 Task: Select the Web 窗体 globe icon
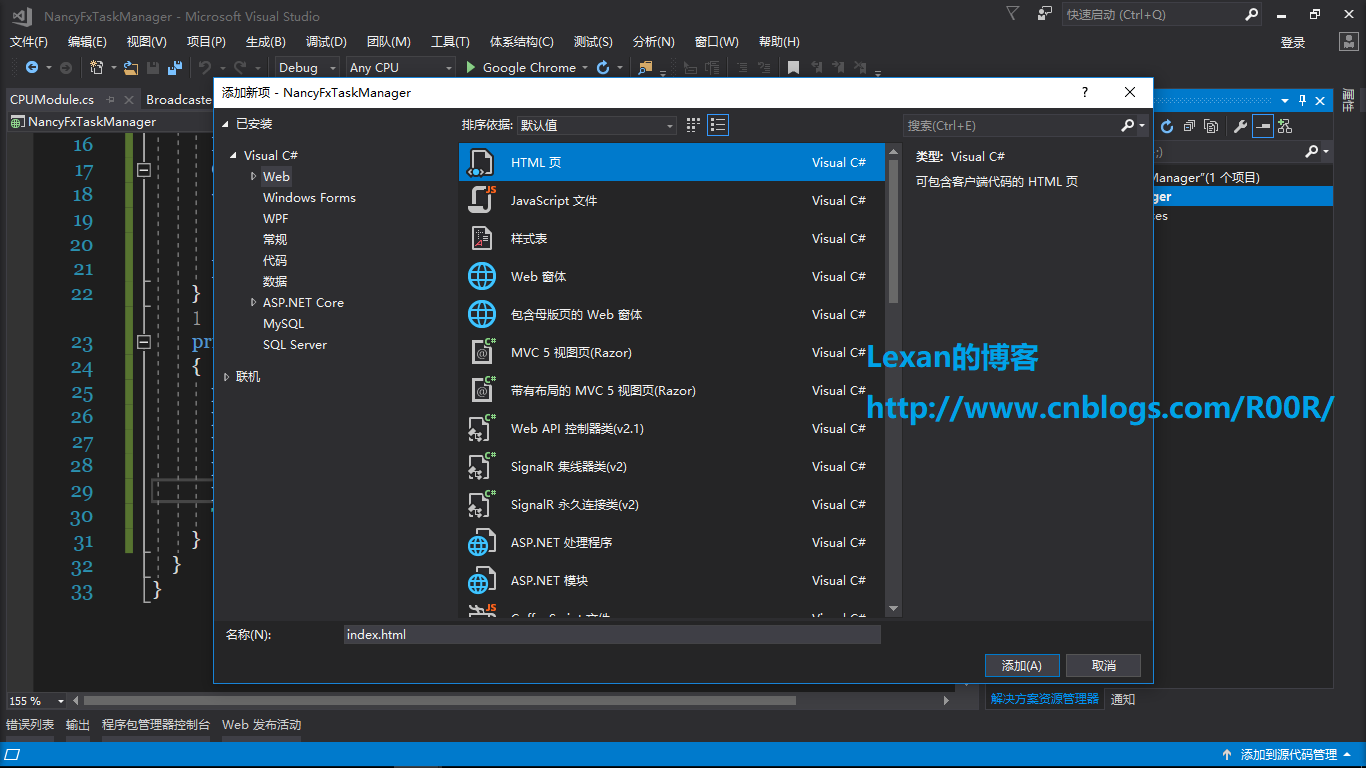[x=482, y=276]
